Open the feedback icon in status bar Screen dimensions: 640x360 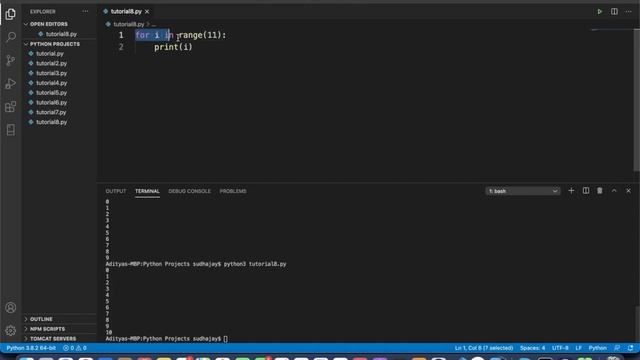tap(617, 348)
